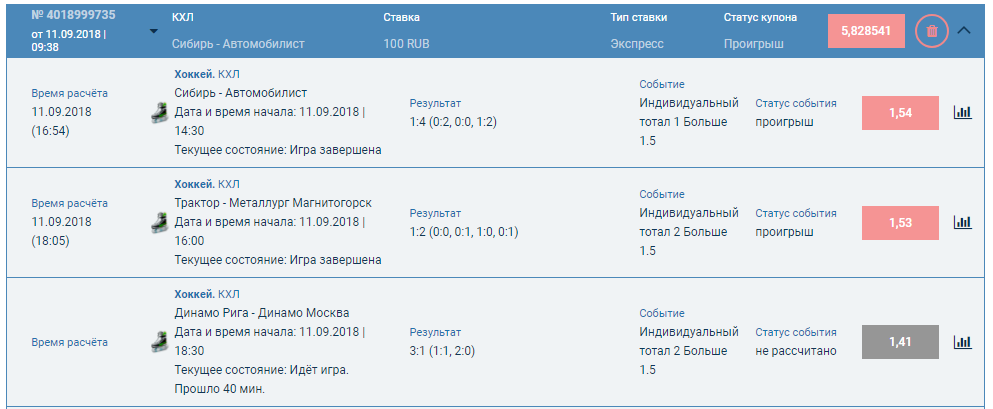Open the Сибирь - Автомобилист match title
Screen dimensions: 993x409
pos(241,93)
